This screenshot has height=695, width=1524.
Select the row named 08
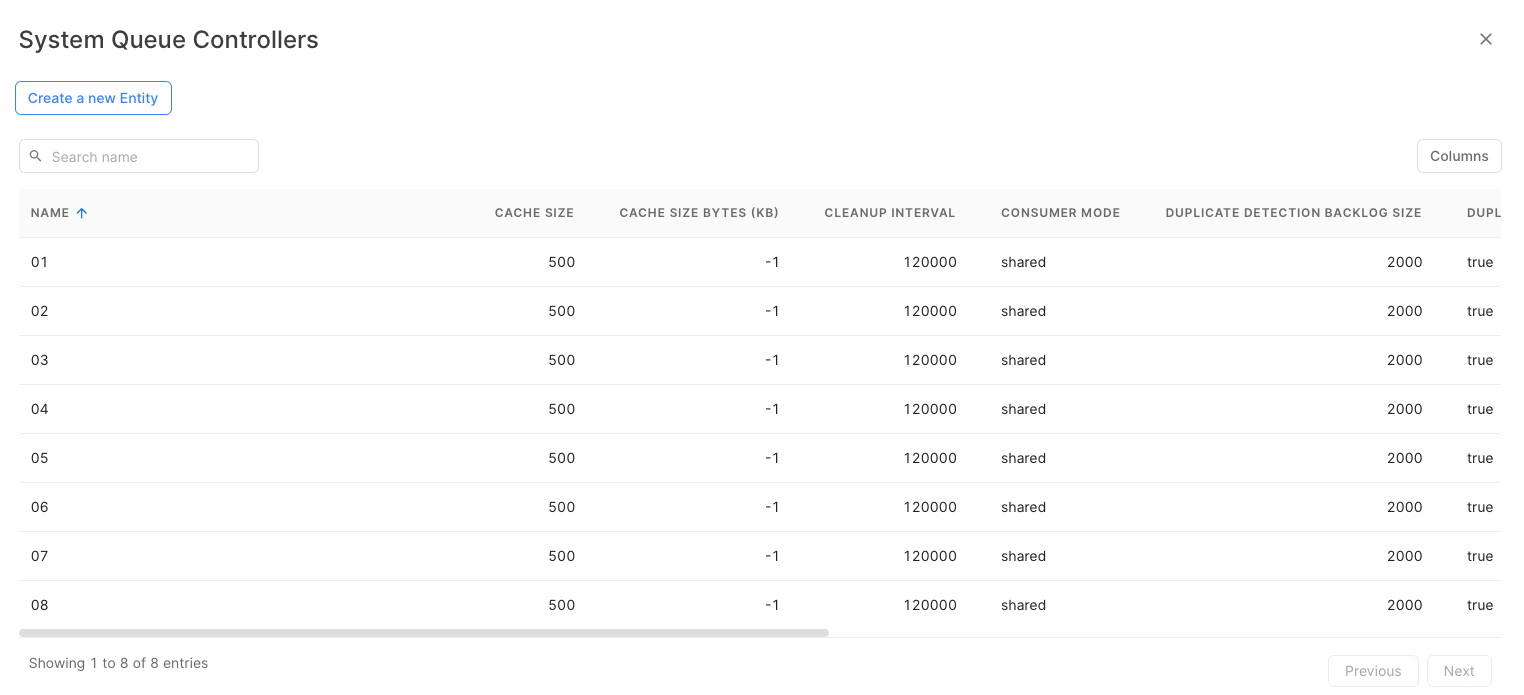40,605
